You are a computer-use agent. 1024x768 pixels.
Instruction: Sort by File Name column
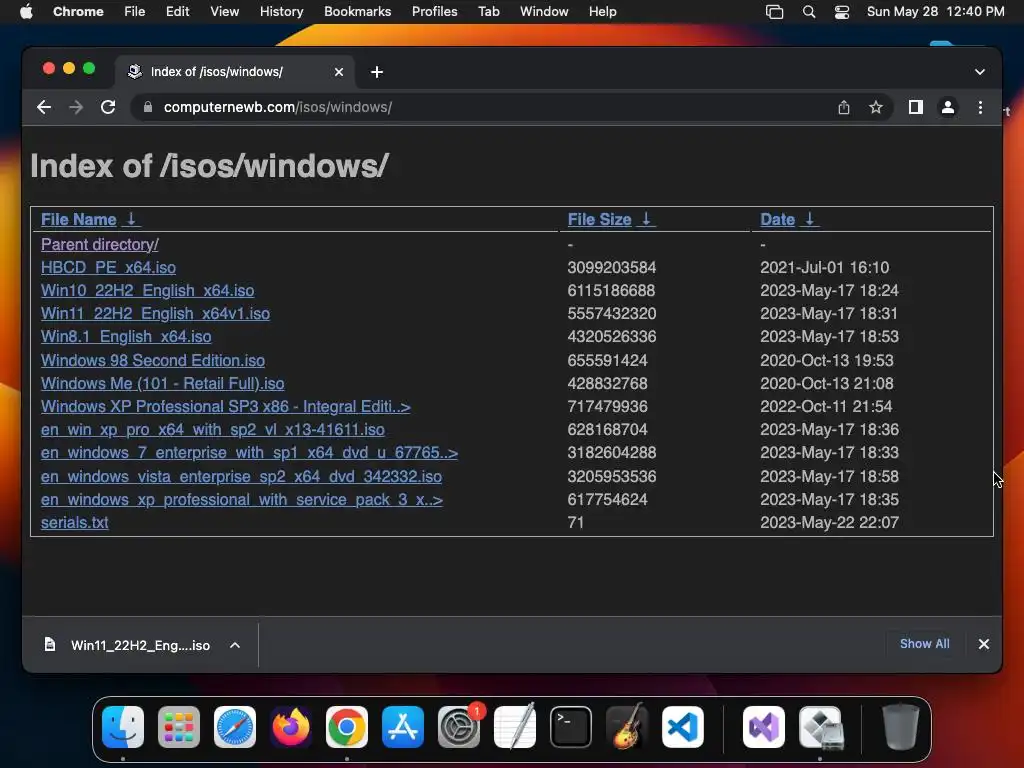point(78,219)
